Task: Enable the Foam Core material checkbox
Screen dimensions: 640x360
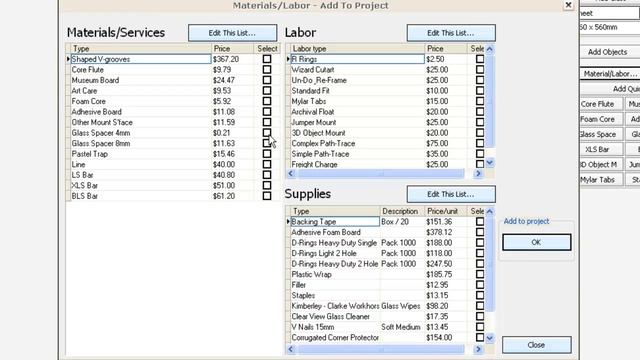Action: pos(267,101)
